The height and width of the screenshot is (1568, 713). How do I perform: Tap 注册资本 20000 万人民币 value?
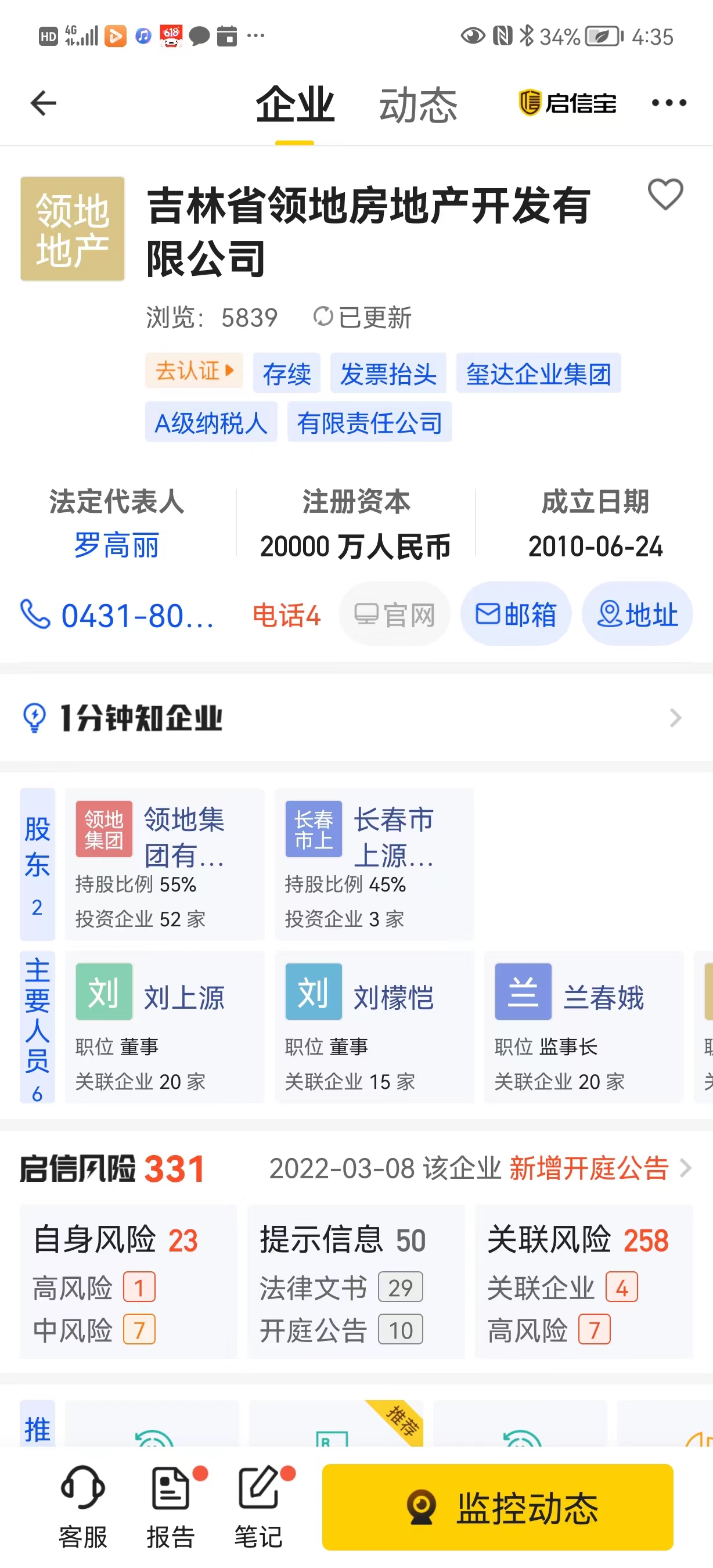(x=355, y=546)
